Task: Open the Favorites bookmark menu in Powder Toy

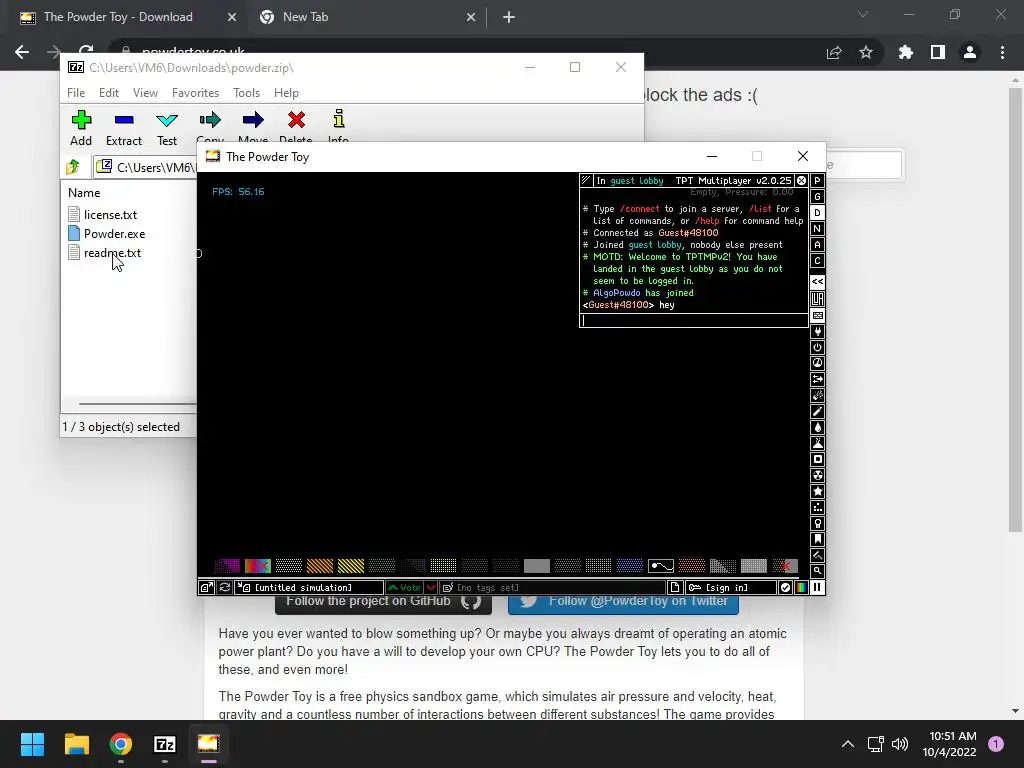Action: (x=817, y=539)
